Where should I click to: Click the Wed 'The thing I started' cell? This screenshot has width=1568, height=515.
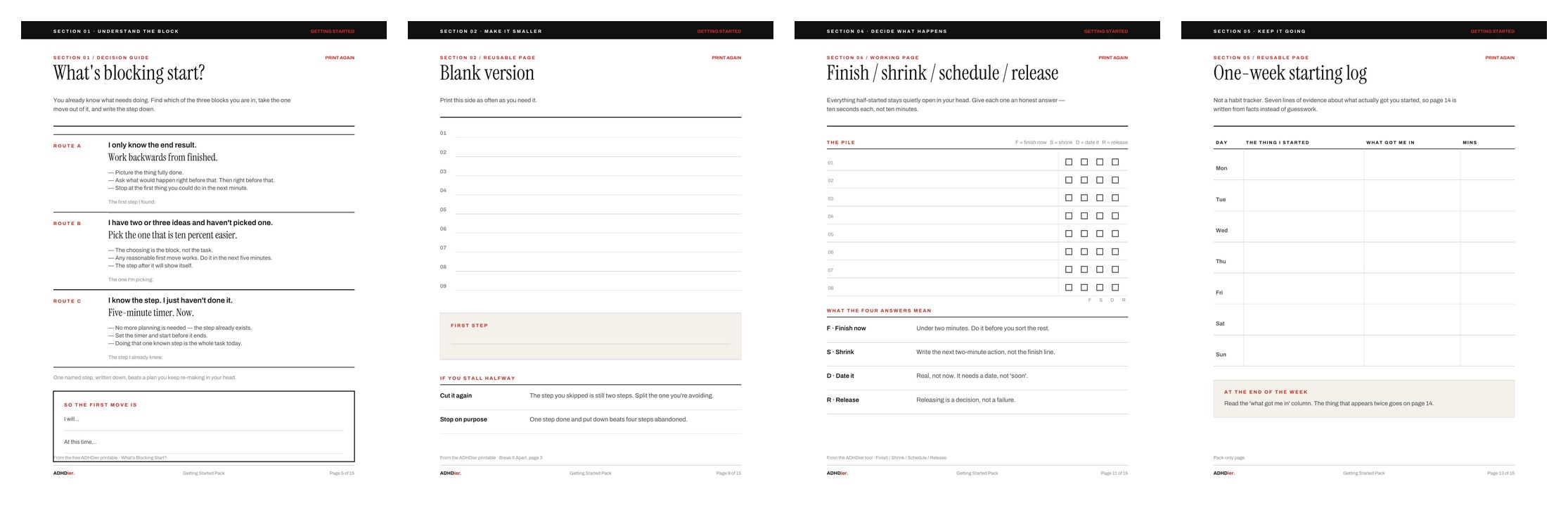[x=1304, y=227]
